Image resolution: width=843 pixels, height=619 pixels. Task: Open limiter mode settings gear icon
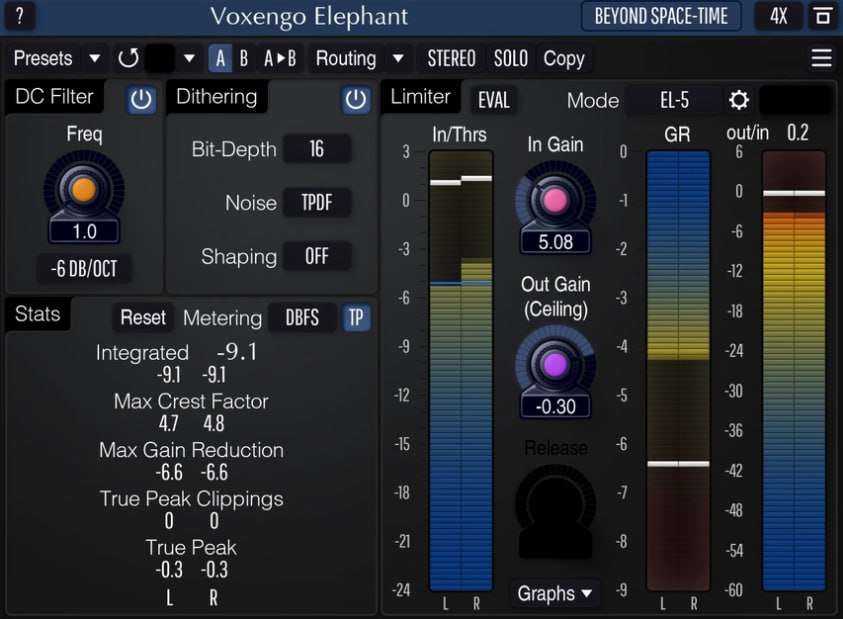pos(739,100)
